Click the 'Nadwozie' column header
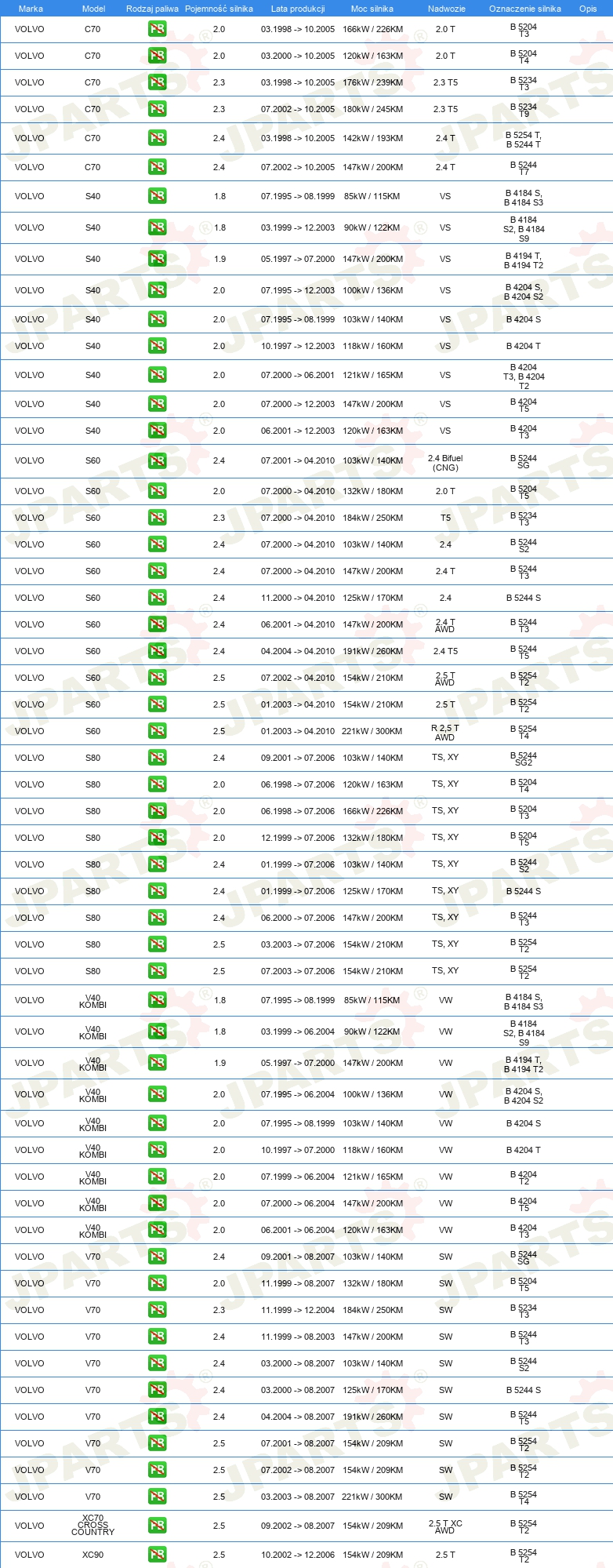613x1568 pixels. point(447,9)
